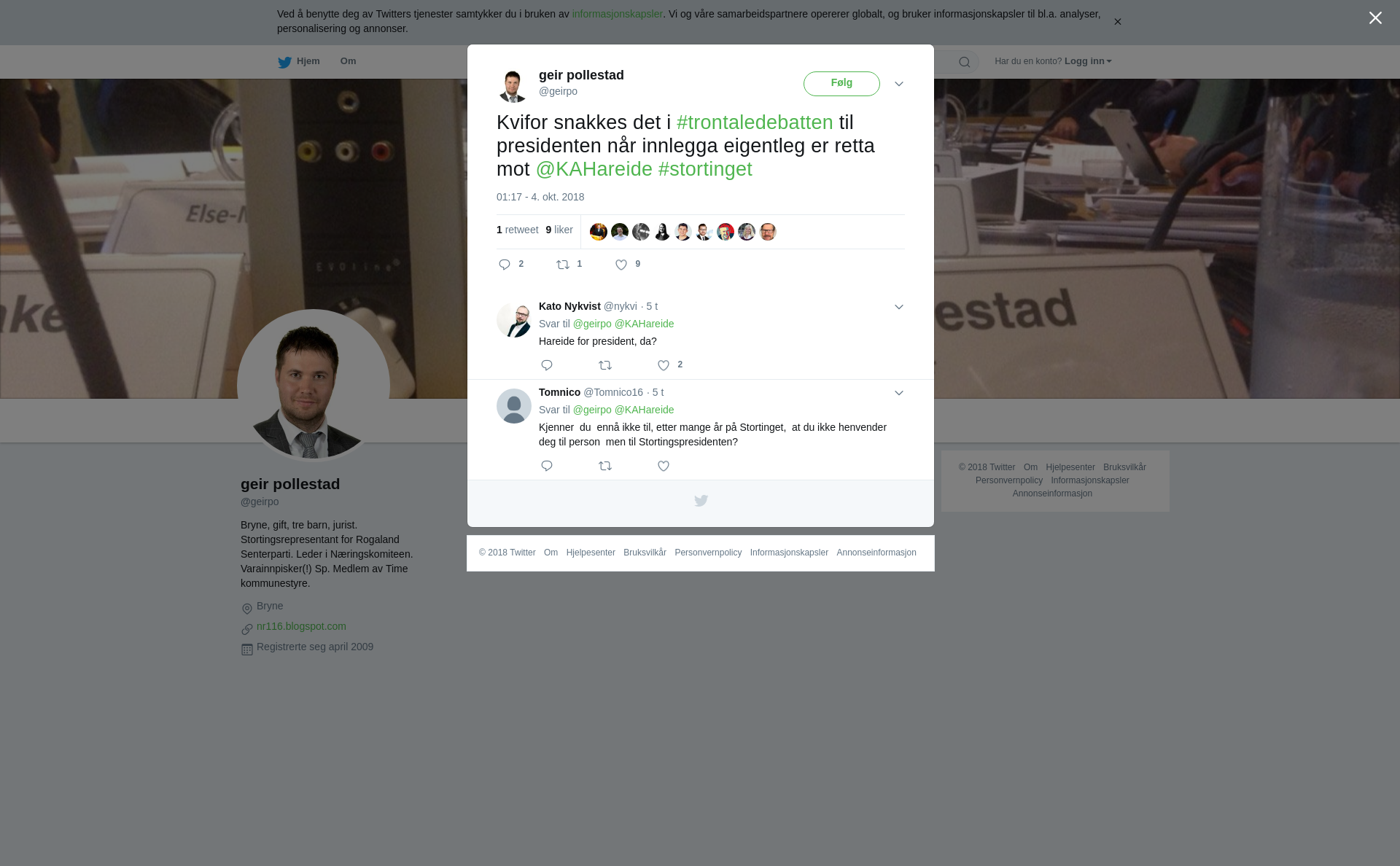This screenshot has width=1400, height=866.
Task: Reply to geir pollestad's main tweet
Action: click(x=505, y=265)
